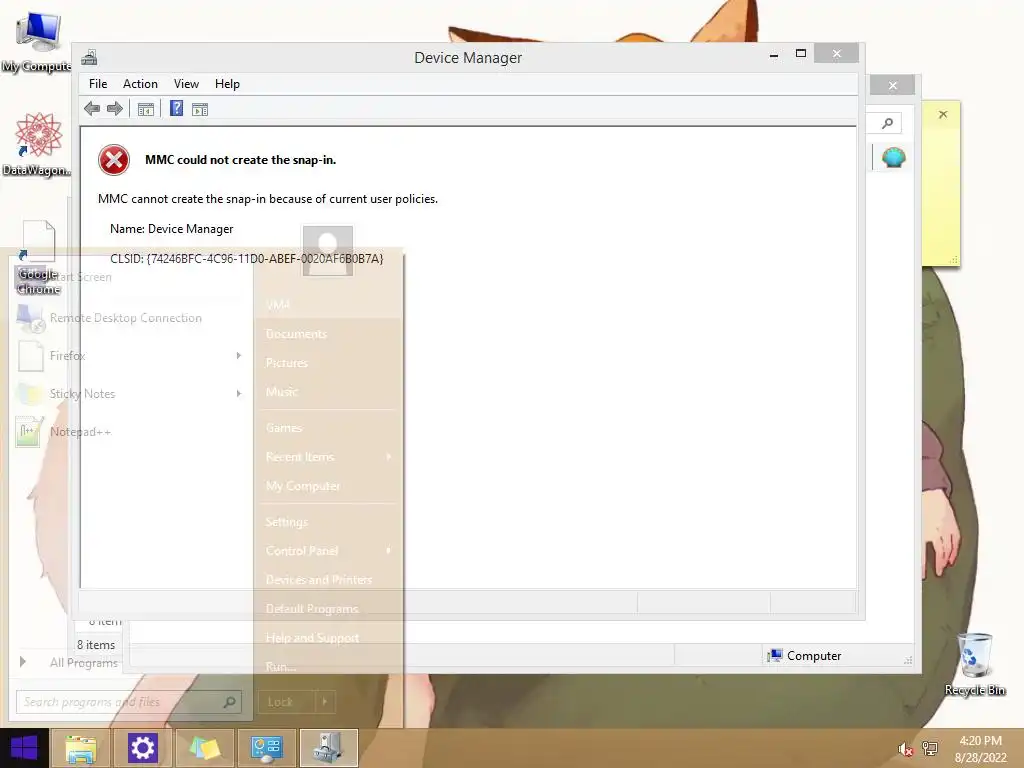The image size is (1024, 768).
Task: Open Settings in the Start menu
Action: coord(287,522)
